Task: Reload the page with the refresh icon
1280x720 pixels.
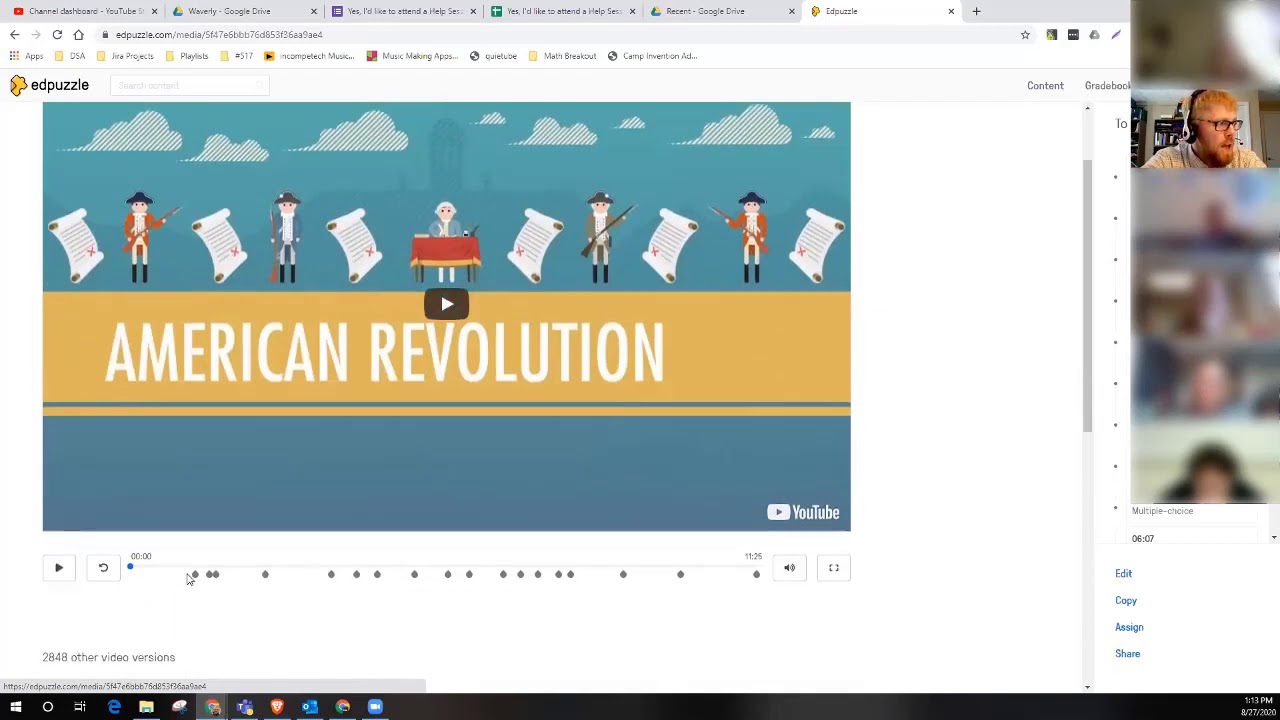Action: coord(57,35)
